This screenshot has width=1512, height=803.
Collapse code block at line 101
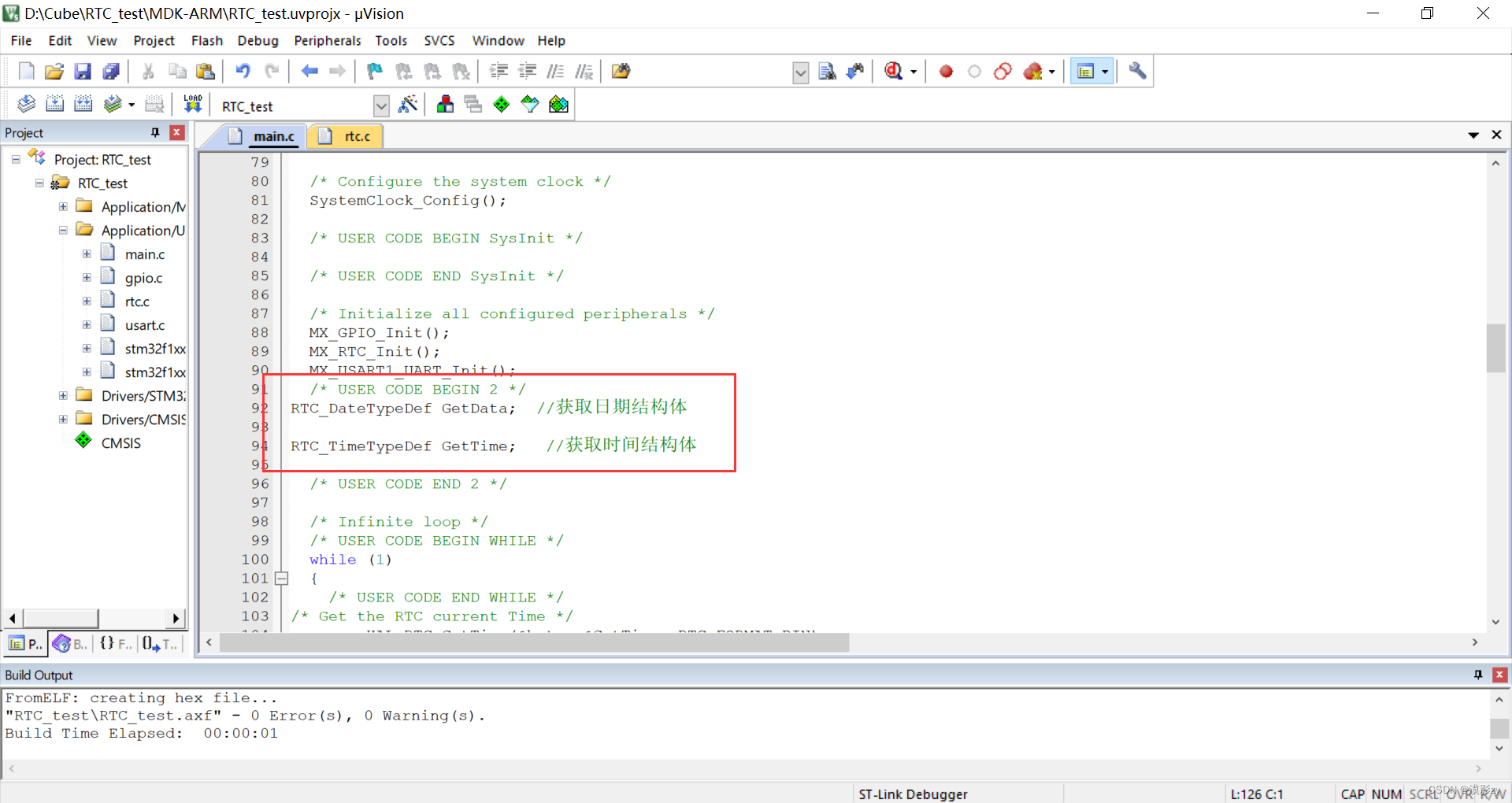coord(281,579)
